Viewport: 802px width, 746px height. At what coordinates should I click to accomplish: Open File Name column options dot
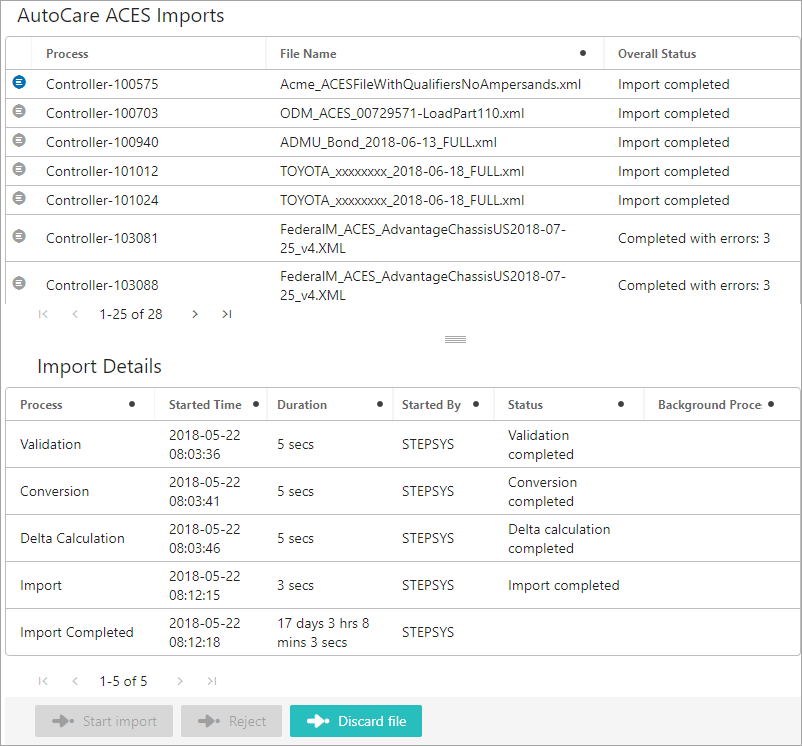pos(583,53)
